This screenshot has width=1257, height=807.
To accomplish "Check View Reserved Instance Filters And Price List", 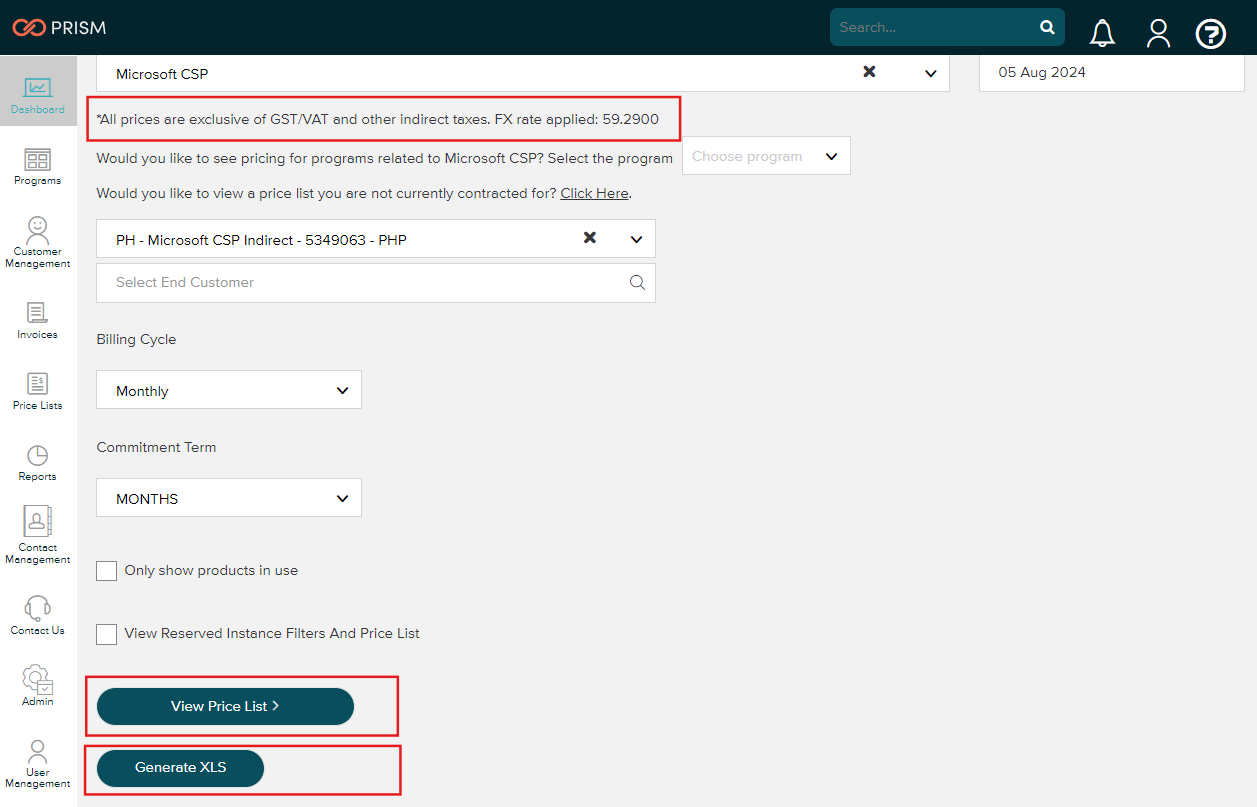I will (x=106, y=634).
